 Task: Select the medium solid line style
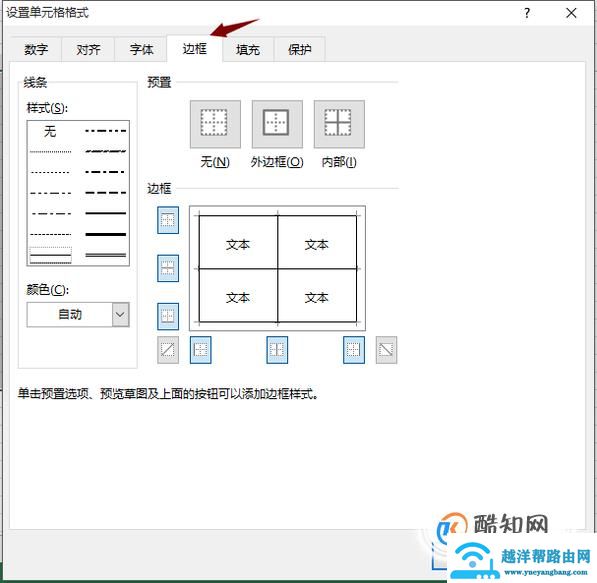click(x=105, y=213)
